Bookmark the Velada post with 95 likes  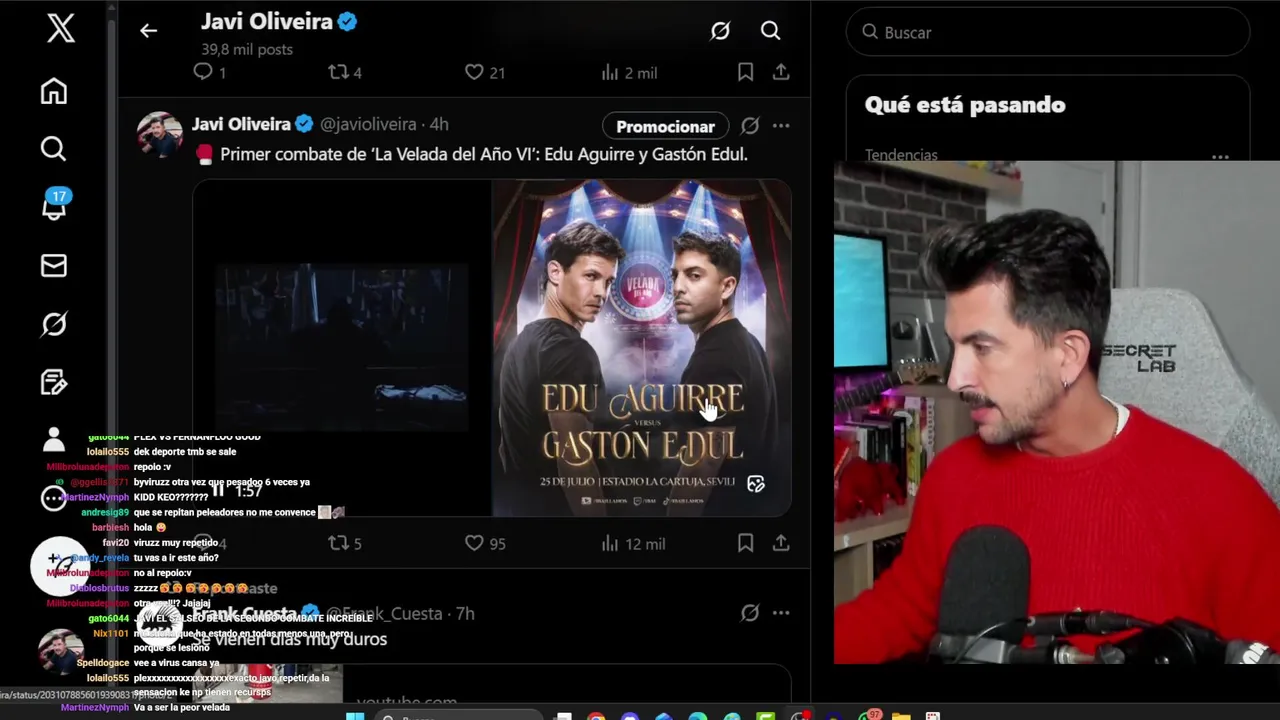point(745,543)
